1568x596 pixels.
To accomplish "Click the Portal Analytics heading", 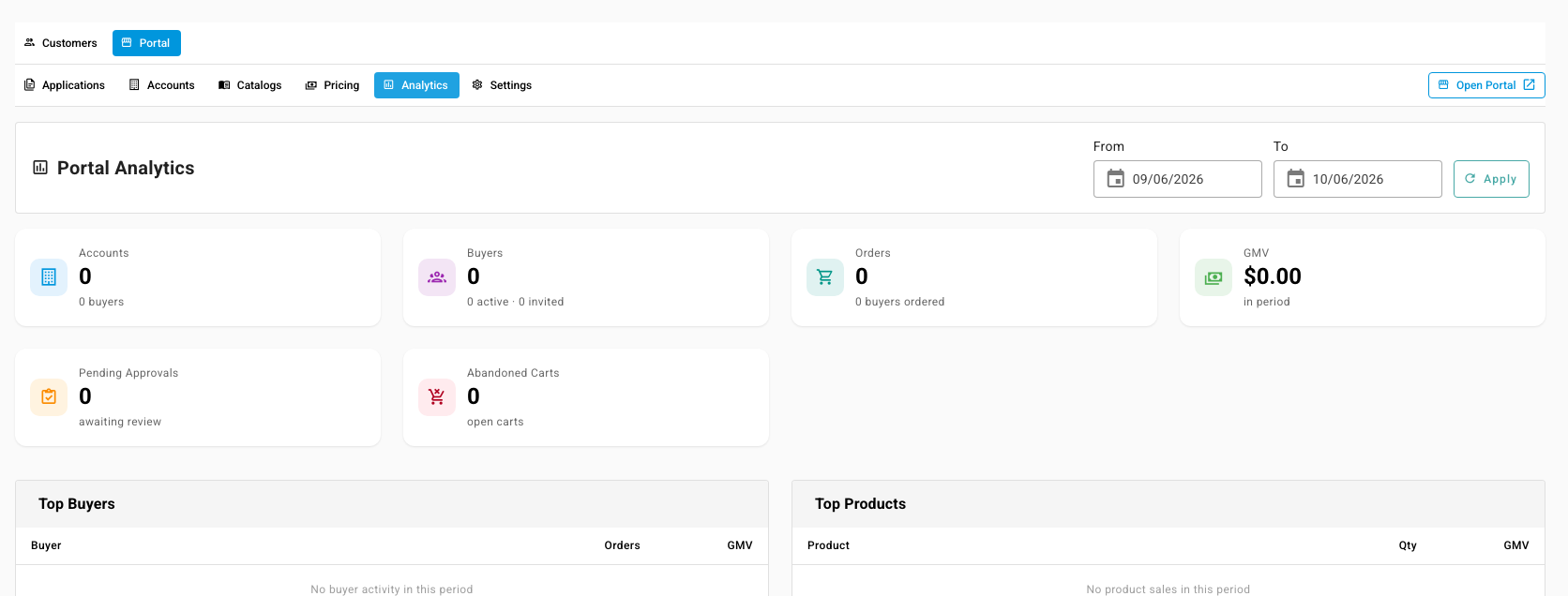I will [126, 168].
